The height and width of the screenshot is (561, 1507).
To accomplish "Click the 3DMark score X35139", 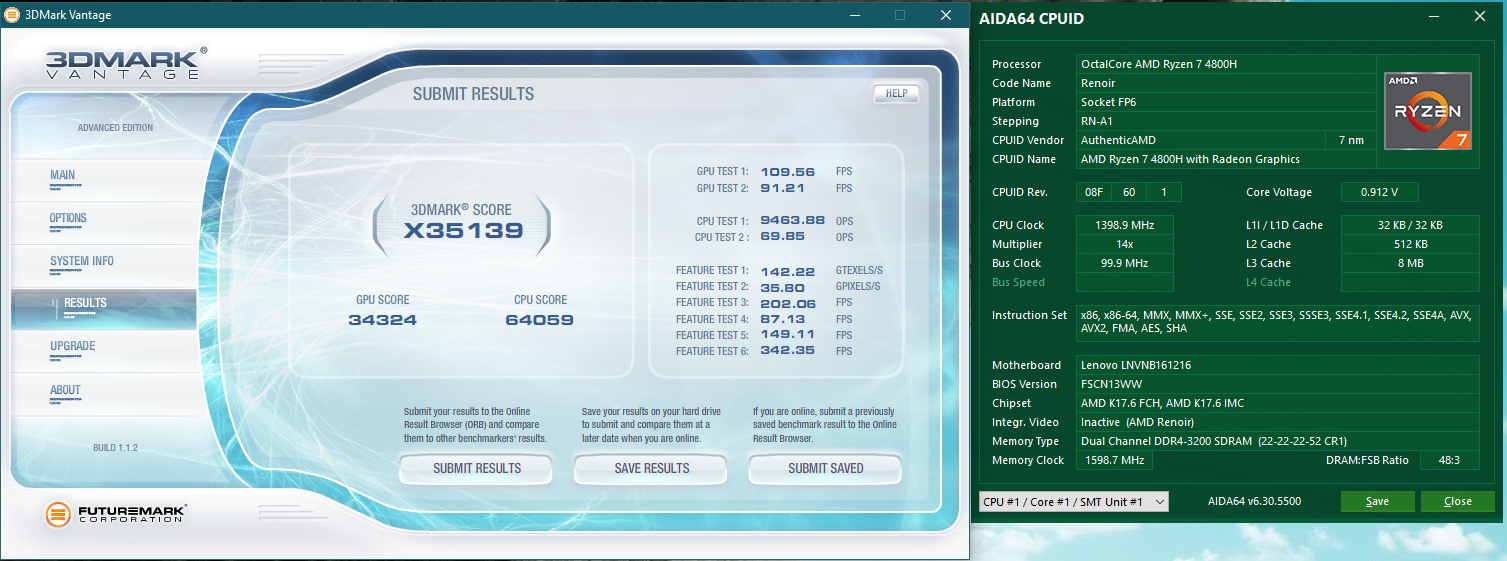I will [463, 231].
